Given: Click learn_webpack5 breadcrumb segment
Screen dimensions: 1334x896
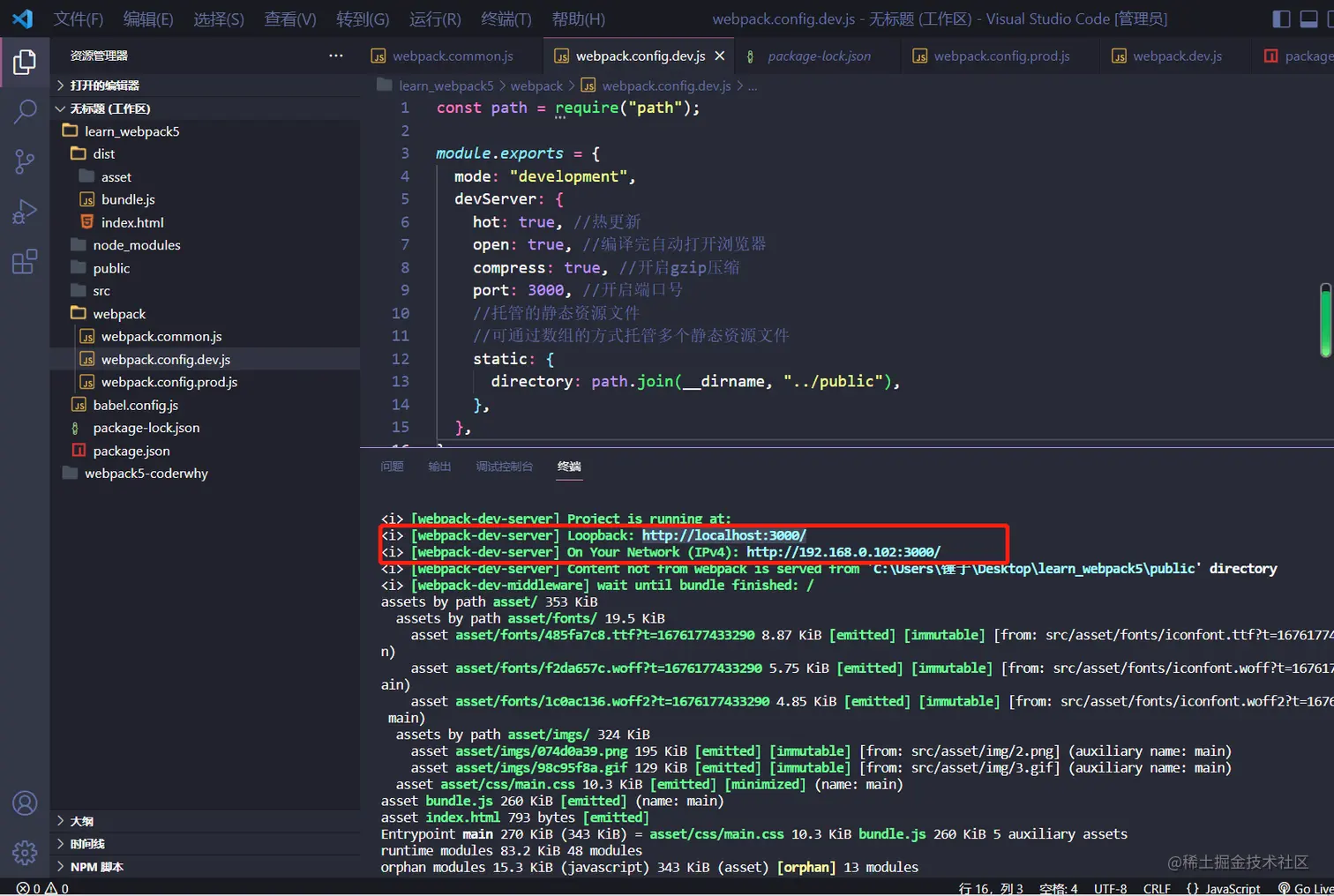Looking at the screenshot, I should [x=446, y=86].
